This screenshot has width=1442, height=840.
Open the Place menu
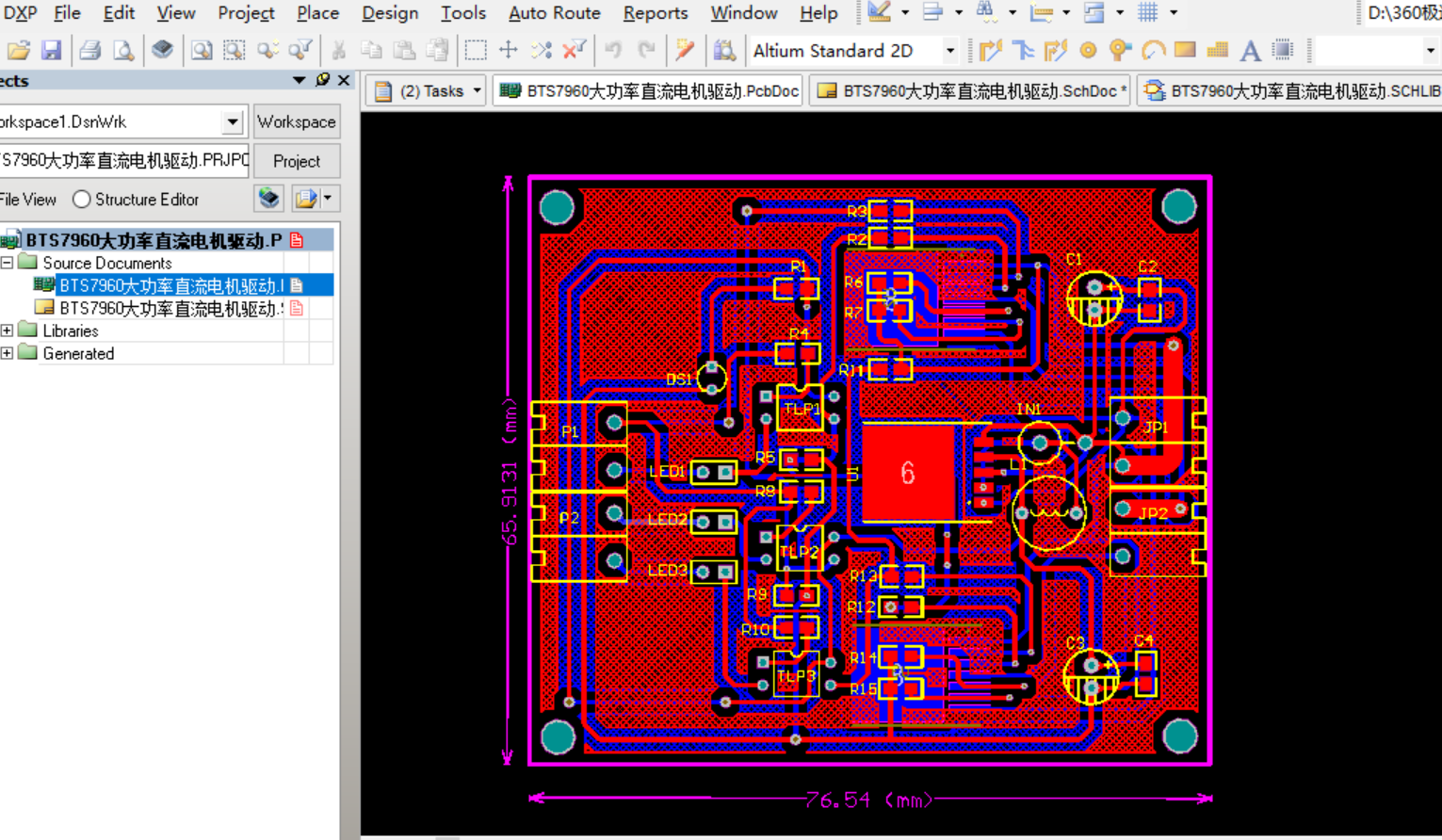tap(317, 12)
